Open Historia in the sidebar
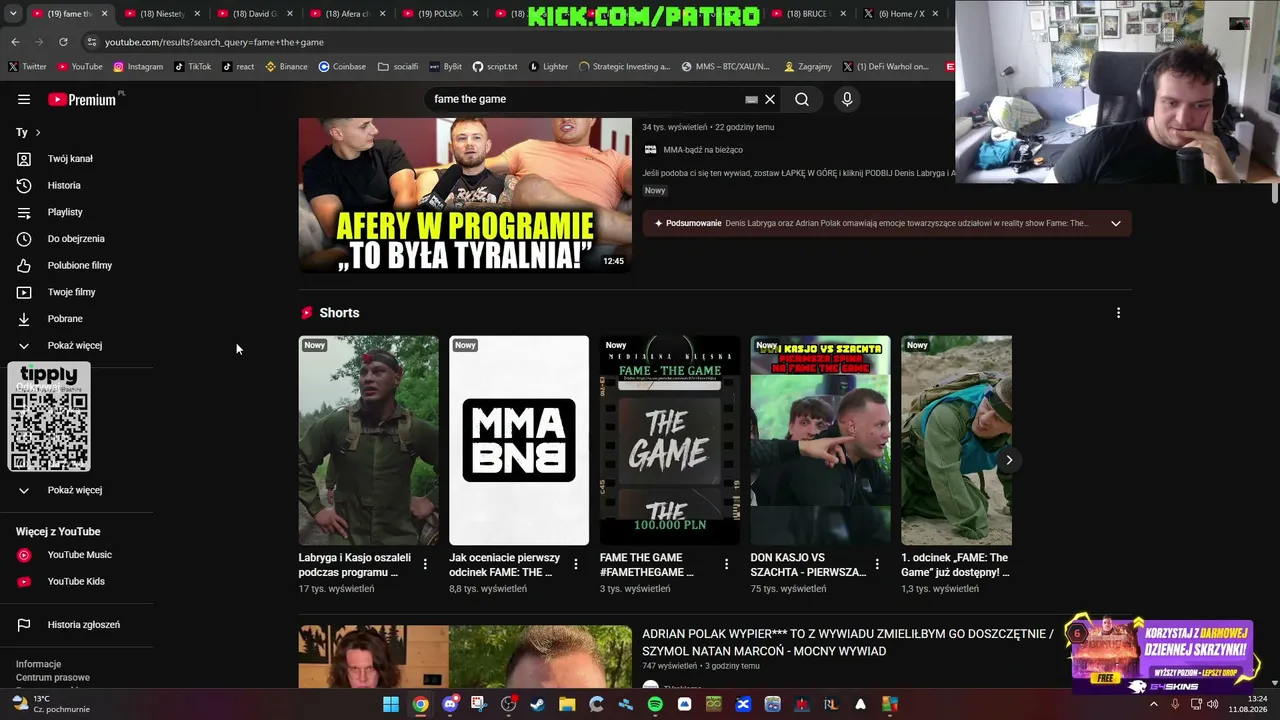1280x720 pixels. pyautogui.click(x=64, y=185)
